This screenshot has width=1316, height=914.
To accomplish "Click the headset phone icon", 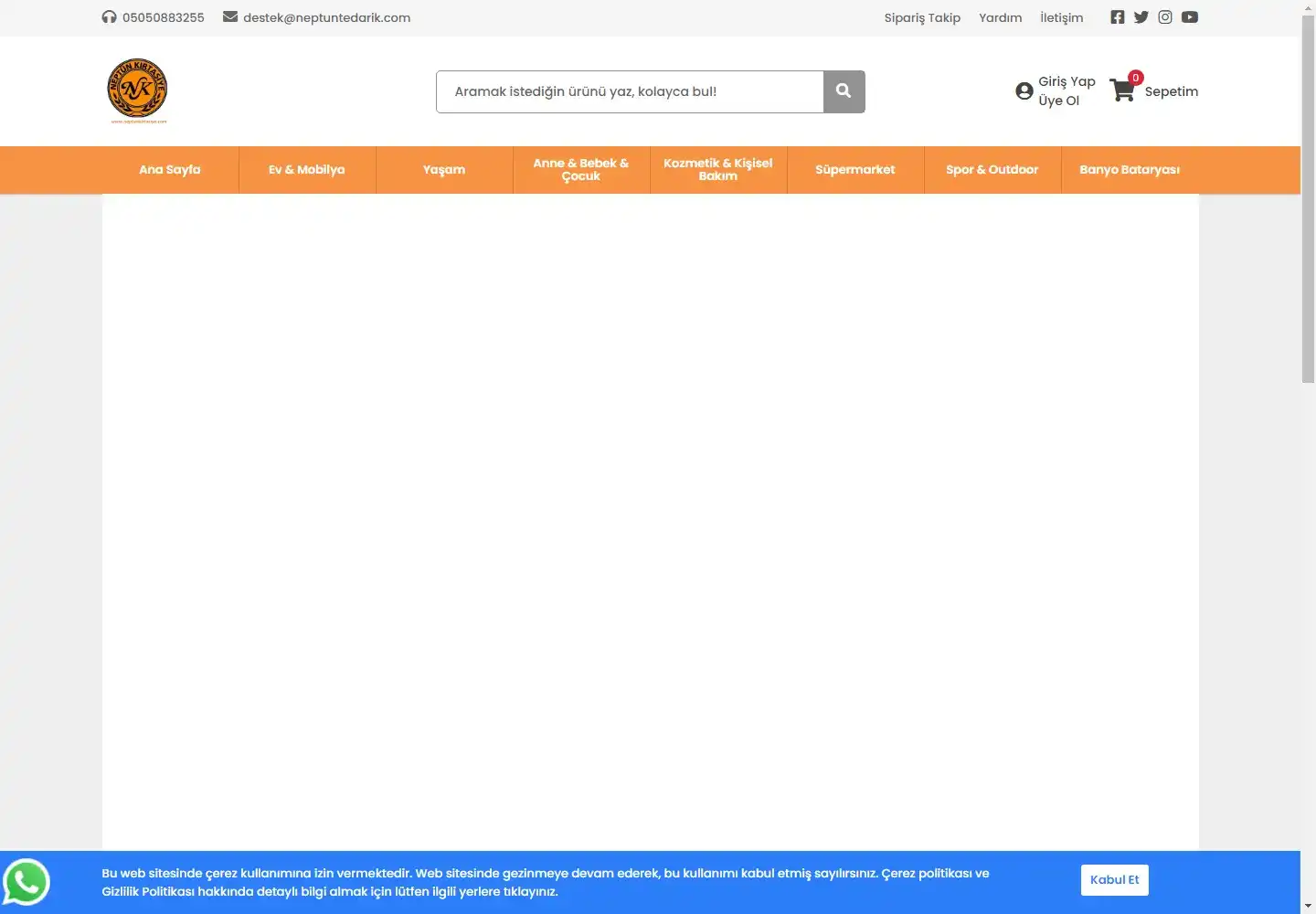I will tap(109, 17).
